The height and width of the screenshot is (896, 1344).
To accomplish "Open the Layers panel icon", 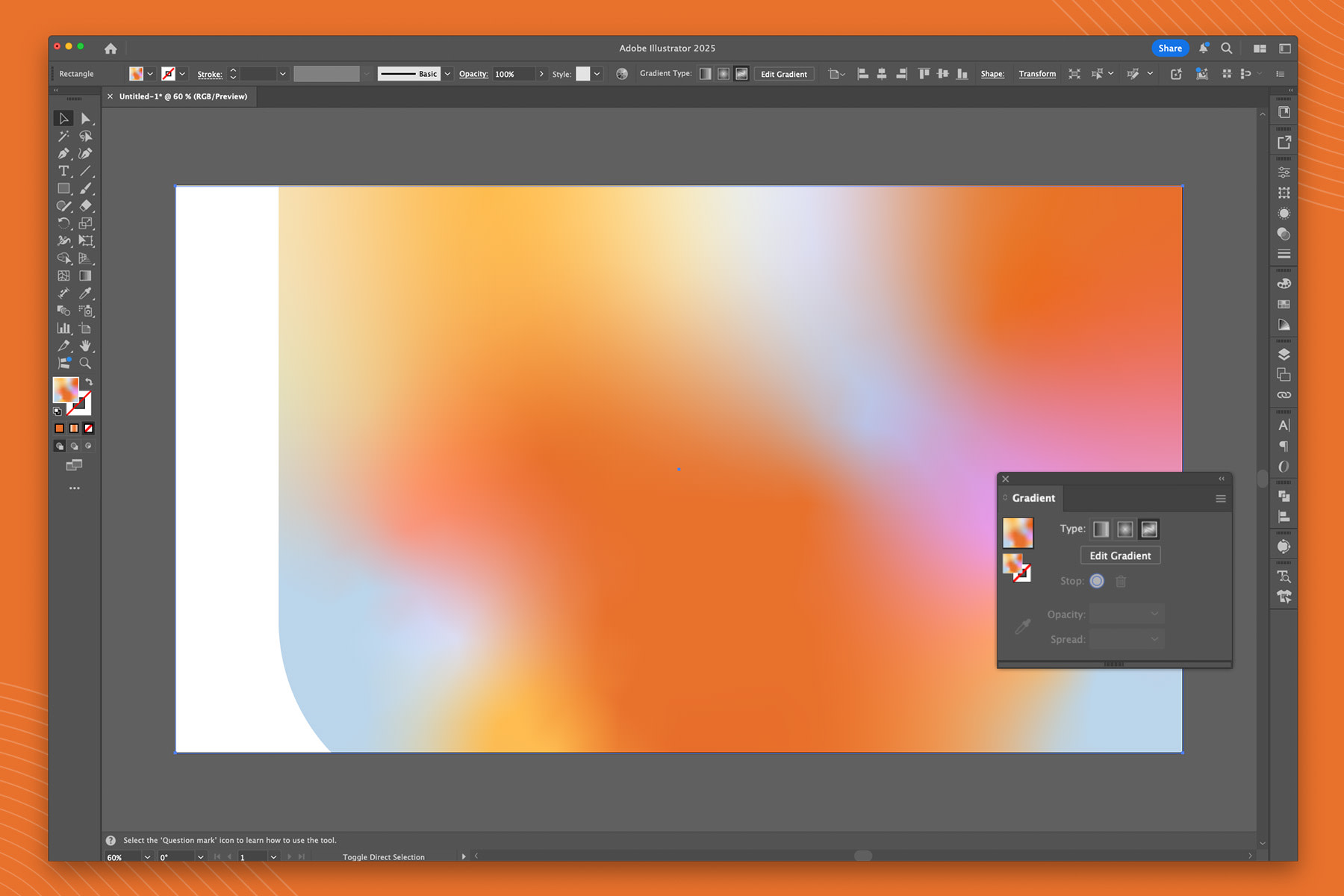I will pyautogui.click(x=1284, y=355).
